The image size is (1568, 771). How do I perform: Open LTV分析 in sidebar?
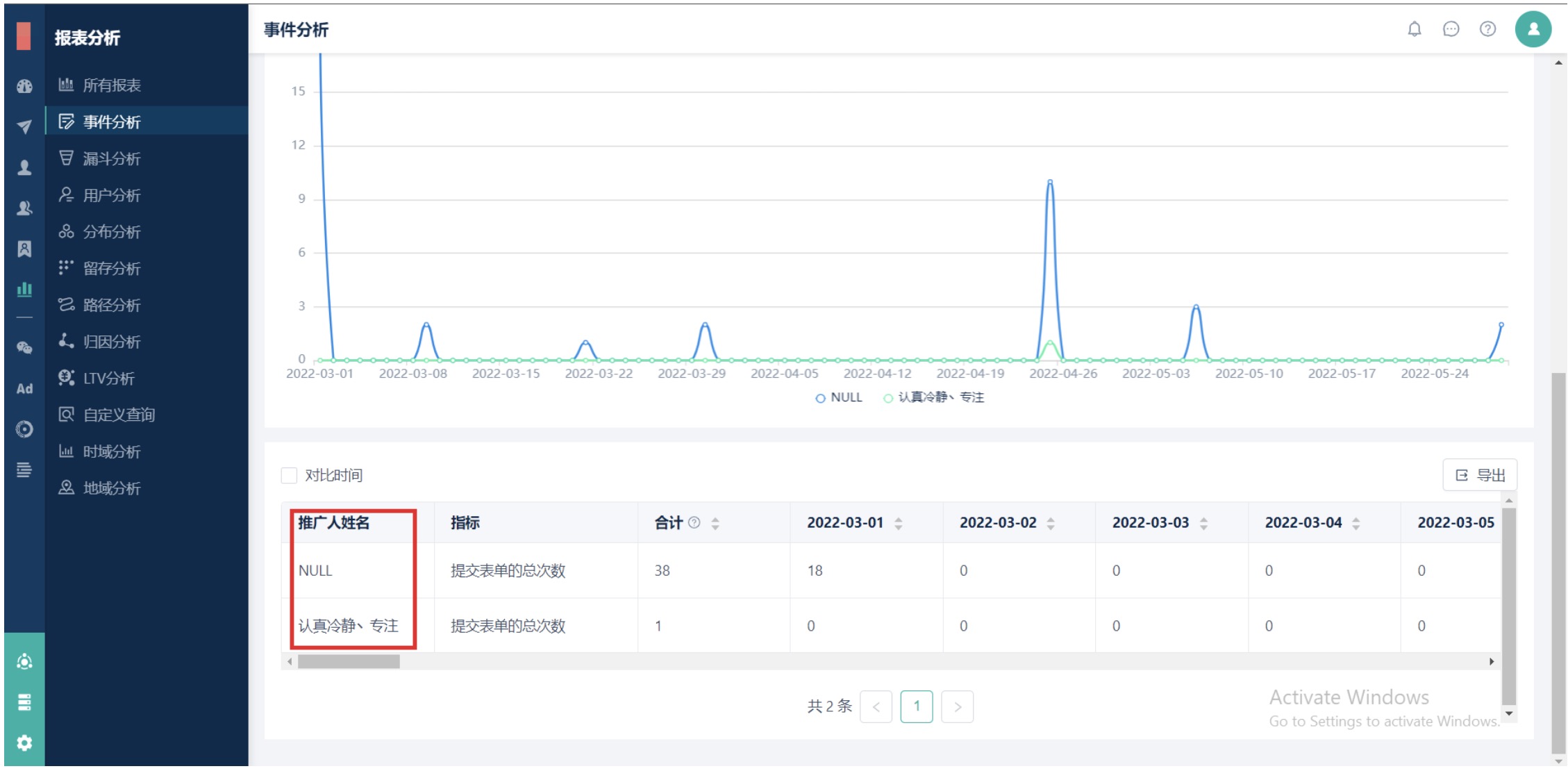click(147, 378)
